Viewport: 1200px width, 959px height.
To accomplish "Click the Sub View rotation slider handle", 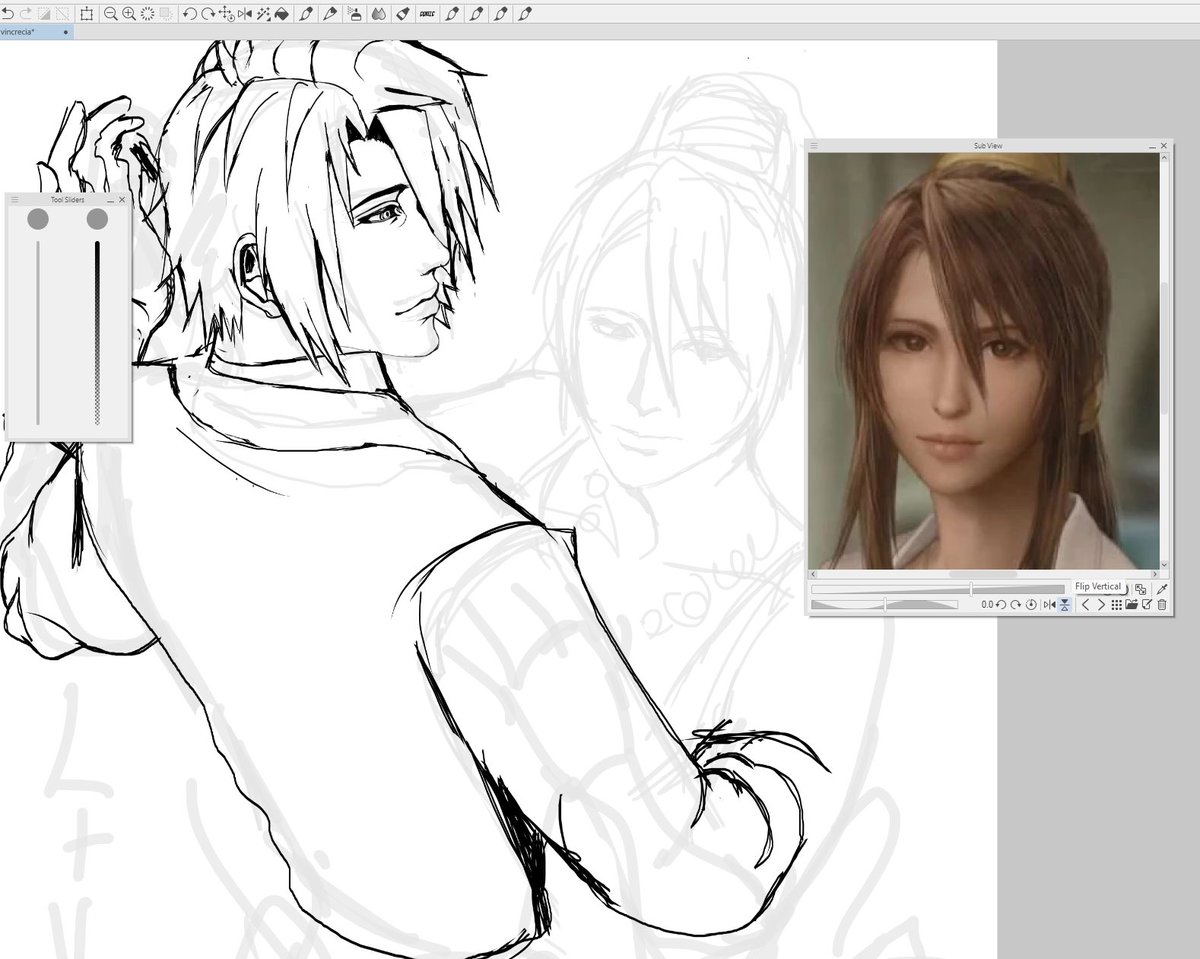I will click(885, 604).
